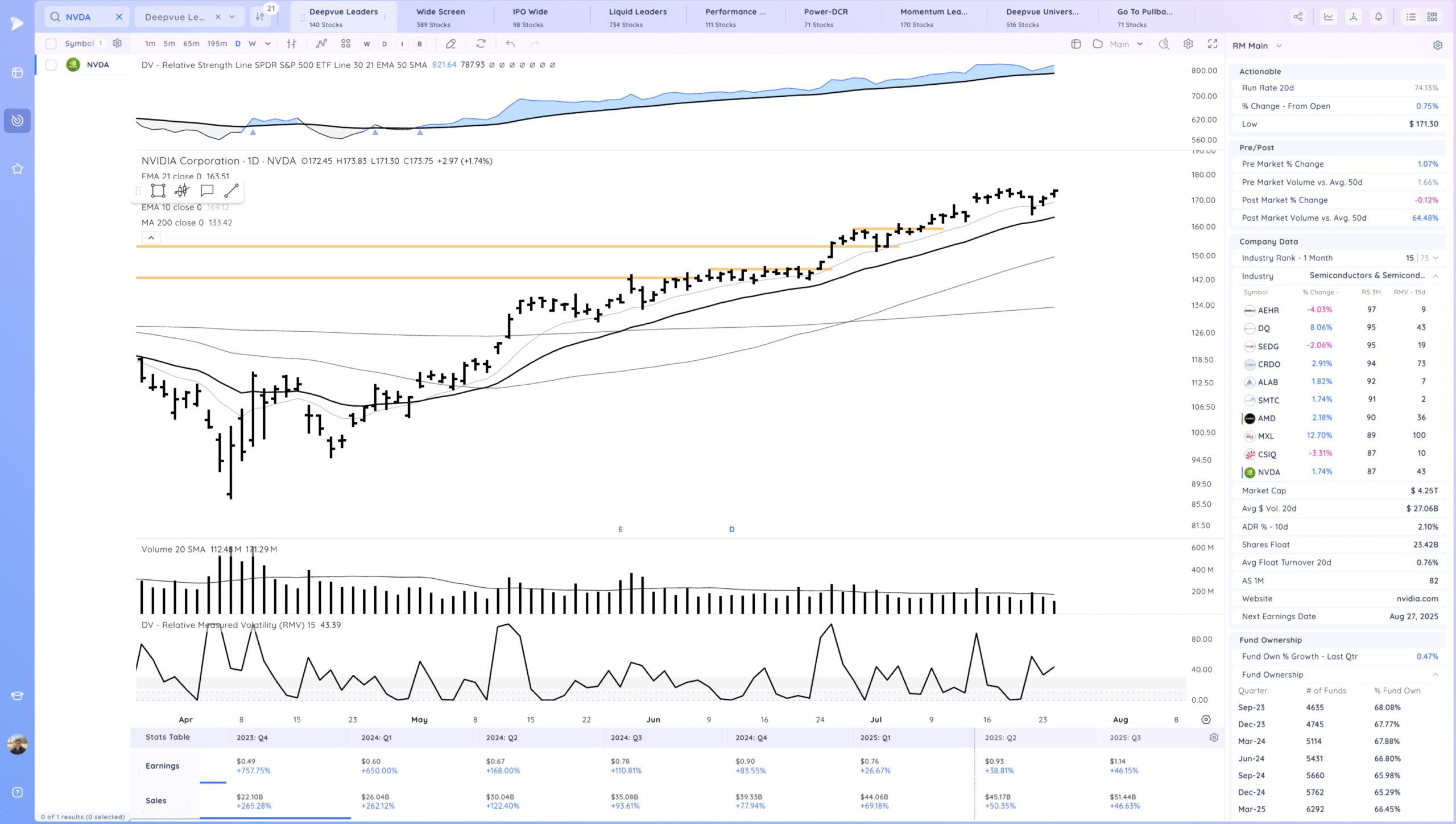Viewport: 1456px width, 824px height.
Task: Open the Power-DCR tab
Action: 825,17
